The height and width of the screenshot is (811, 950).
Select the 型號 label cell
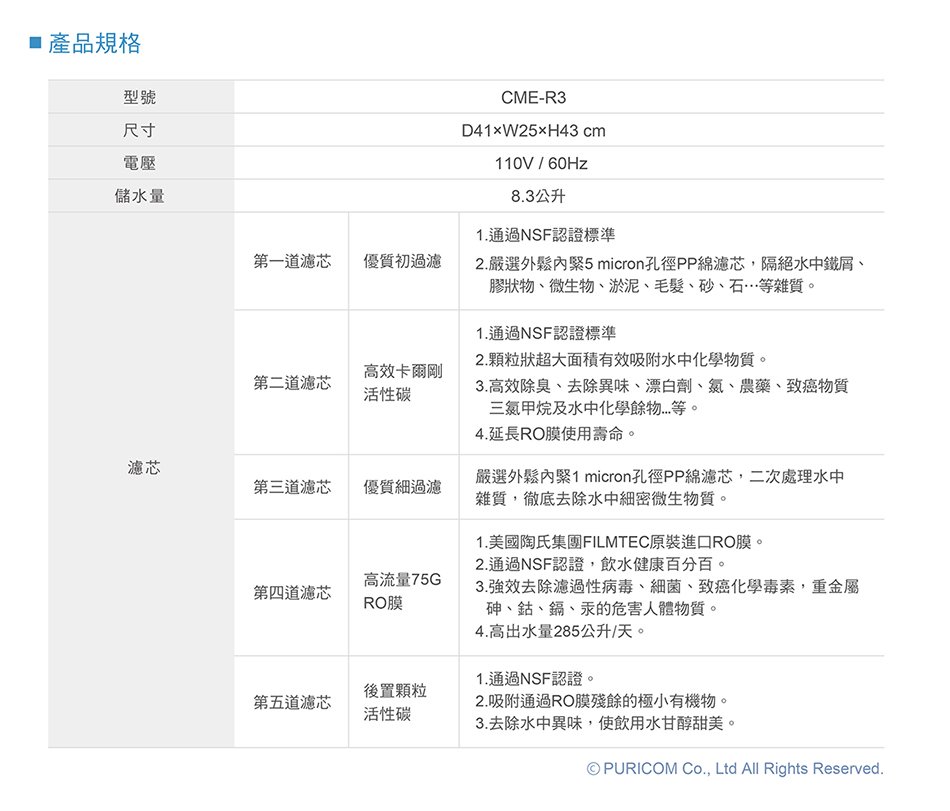click(x=141, y=97)
